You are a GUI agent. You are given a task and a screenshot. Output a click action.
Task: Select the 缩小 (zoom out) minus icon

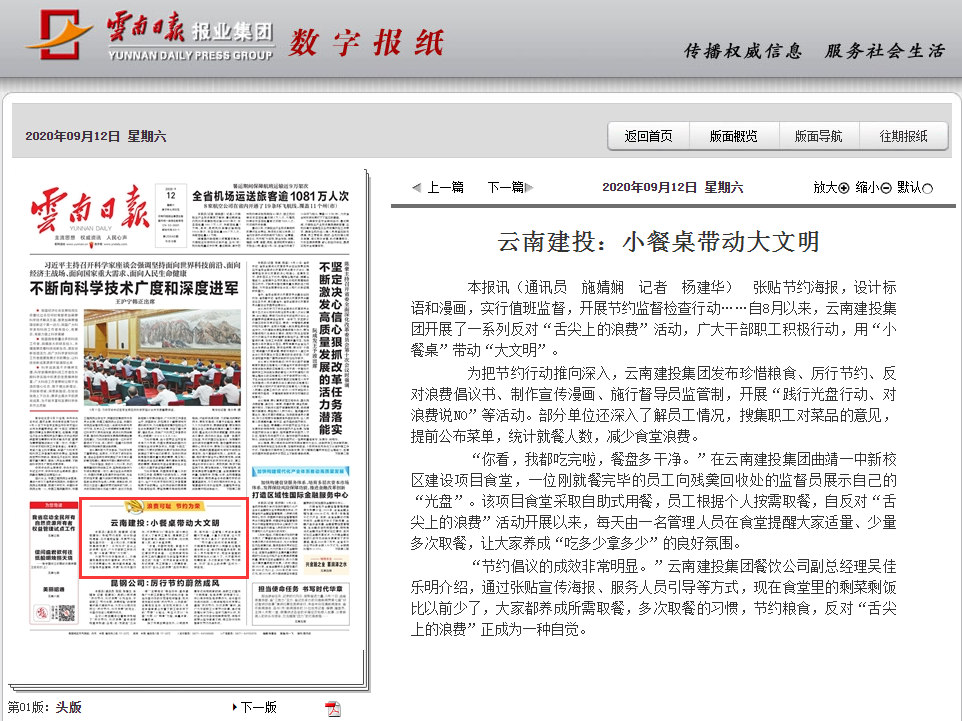click(888, 187)
